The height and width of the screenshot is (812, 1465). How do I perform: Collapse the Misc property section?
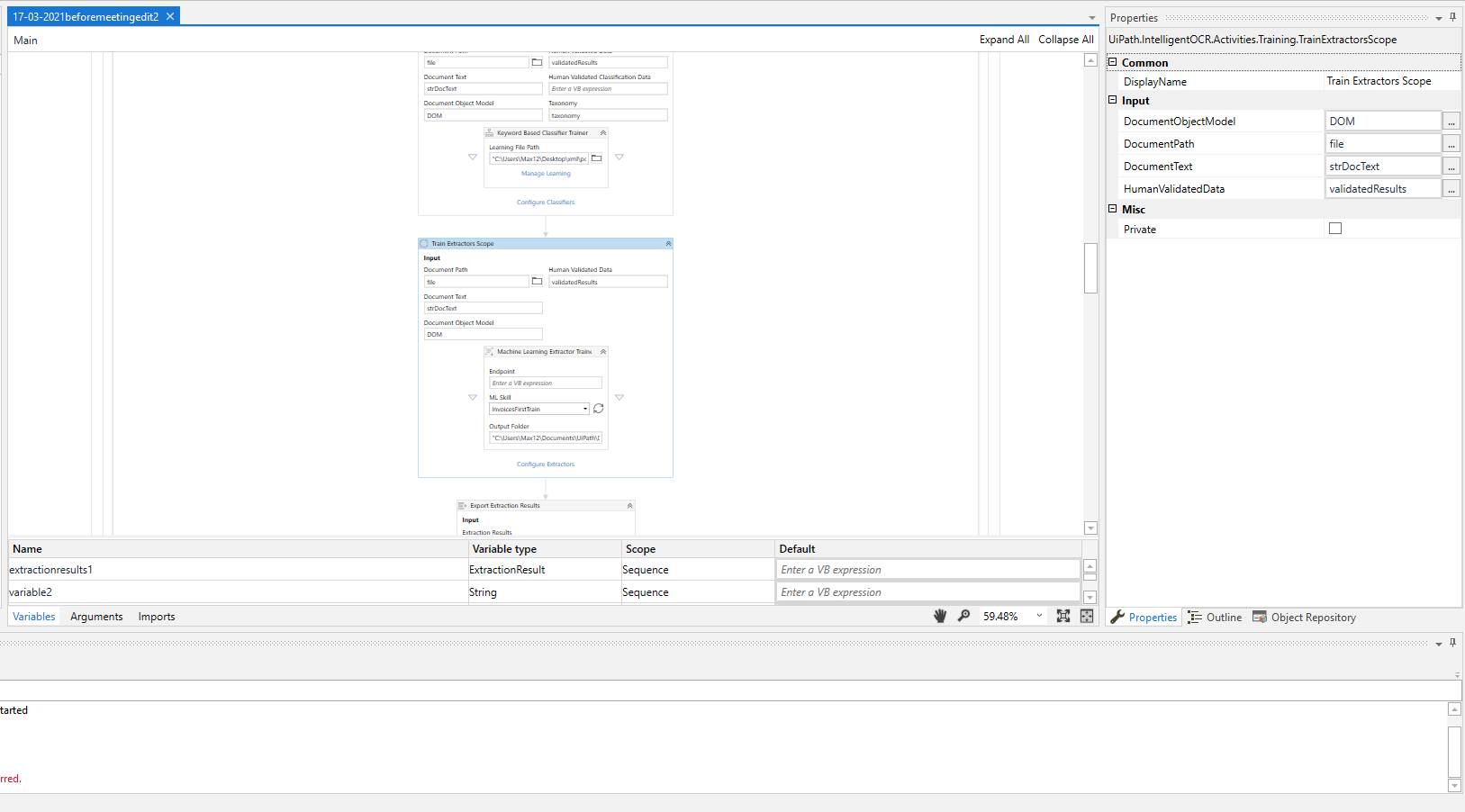click(1113, 209)
